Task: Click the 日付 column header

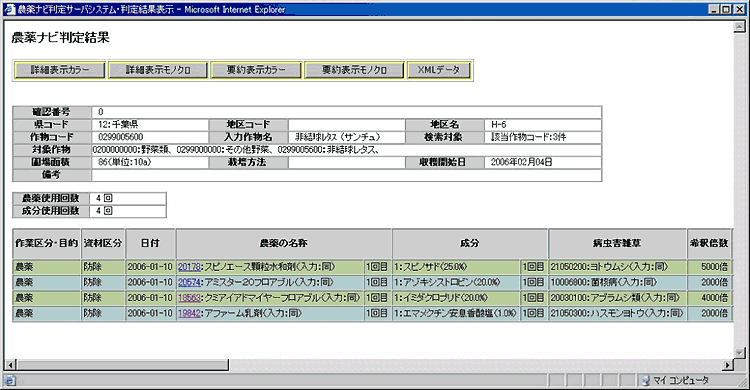Action: tap(150, 244)
